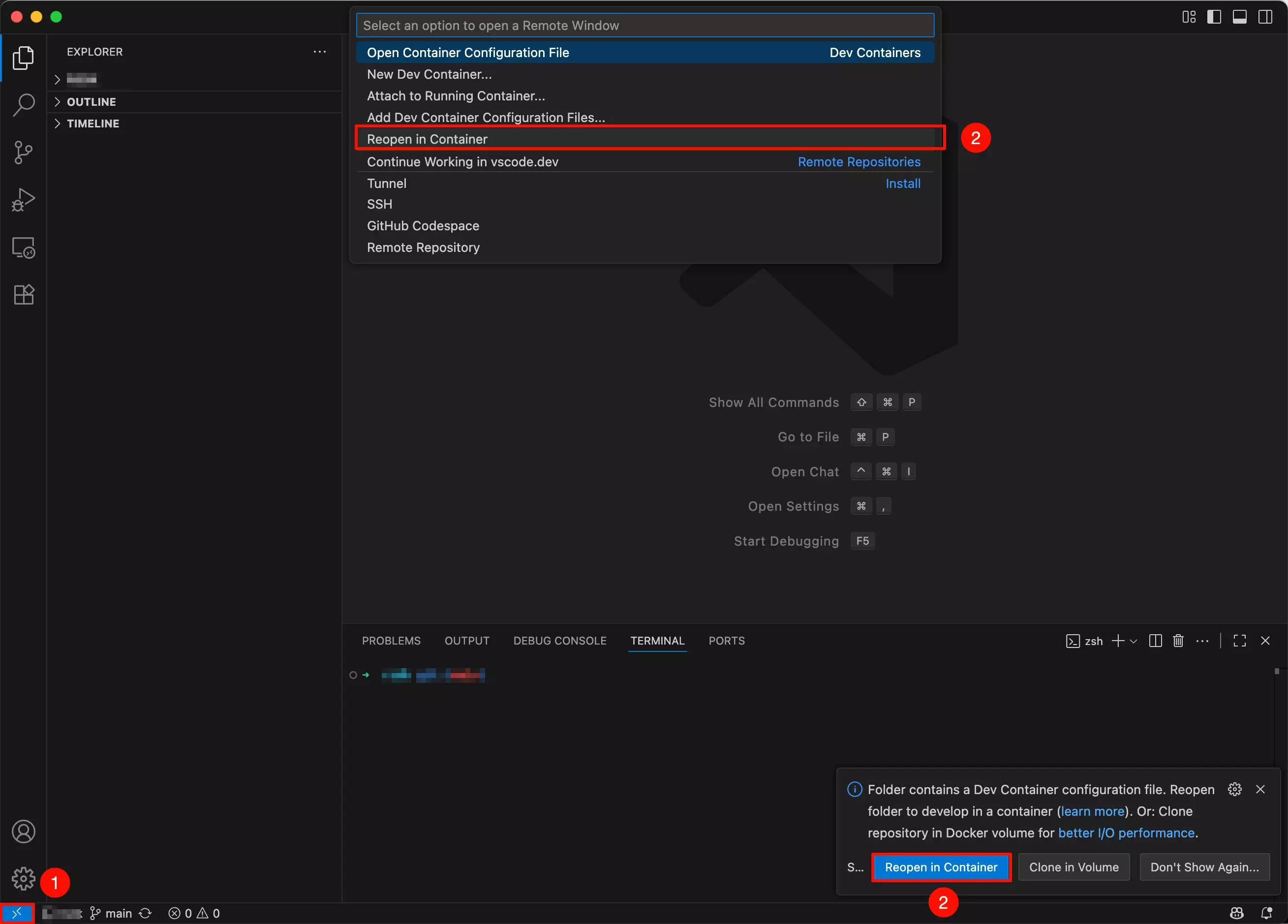
Task: Click the remote window indicator in status bar
Action: pyautogui.click(x=16, y=913)
